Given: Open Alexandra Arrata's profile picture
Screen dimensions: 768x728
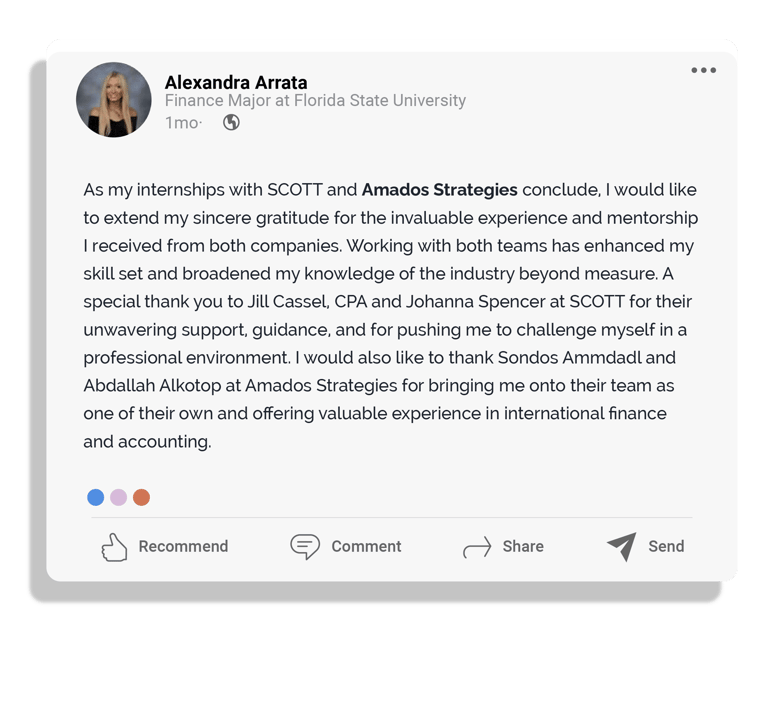Looking at the screenshot, I should coord(114,99).
